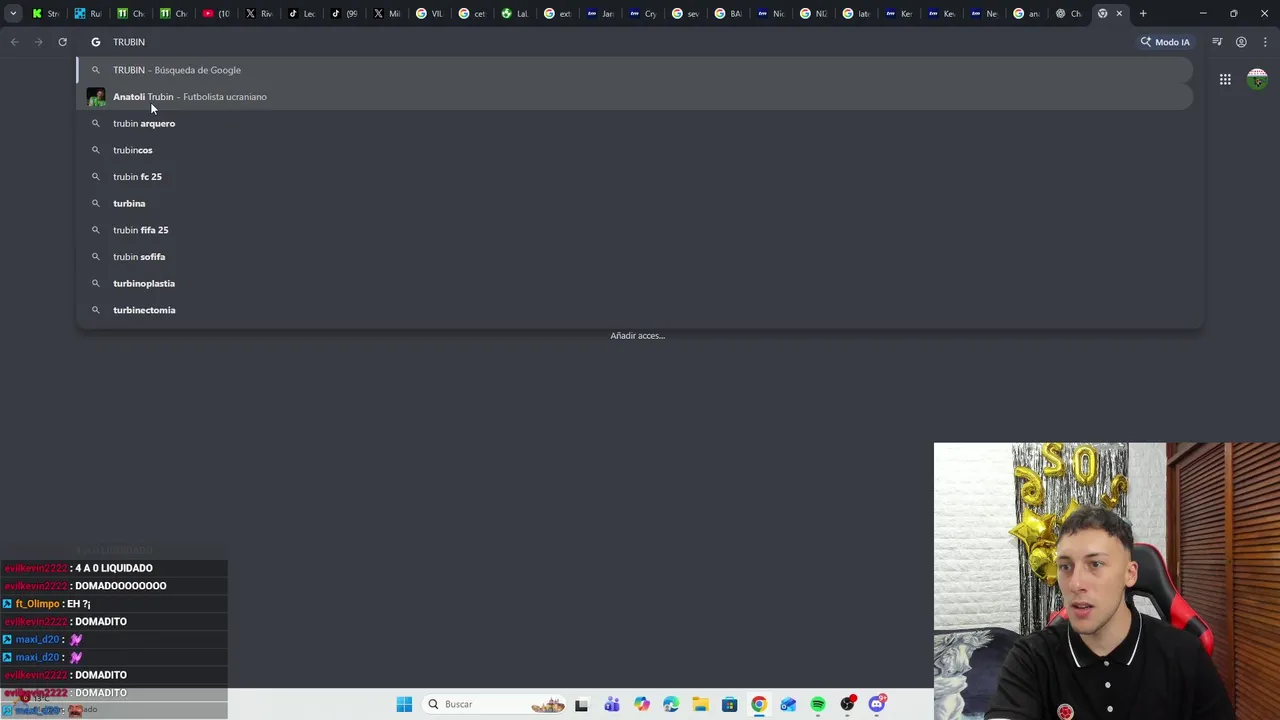Launch Copilot from the taskbar
Screen dimensions: 1280x720
[641, 704]
